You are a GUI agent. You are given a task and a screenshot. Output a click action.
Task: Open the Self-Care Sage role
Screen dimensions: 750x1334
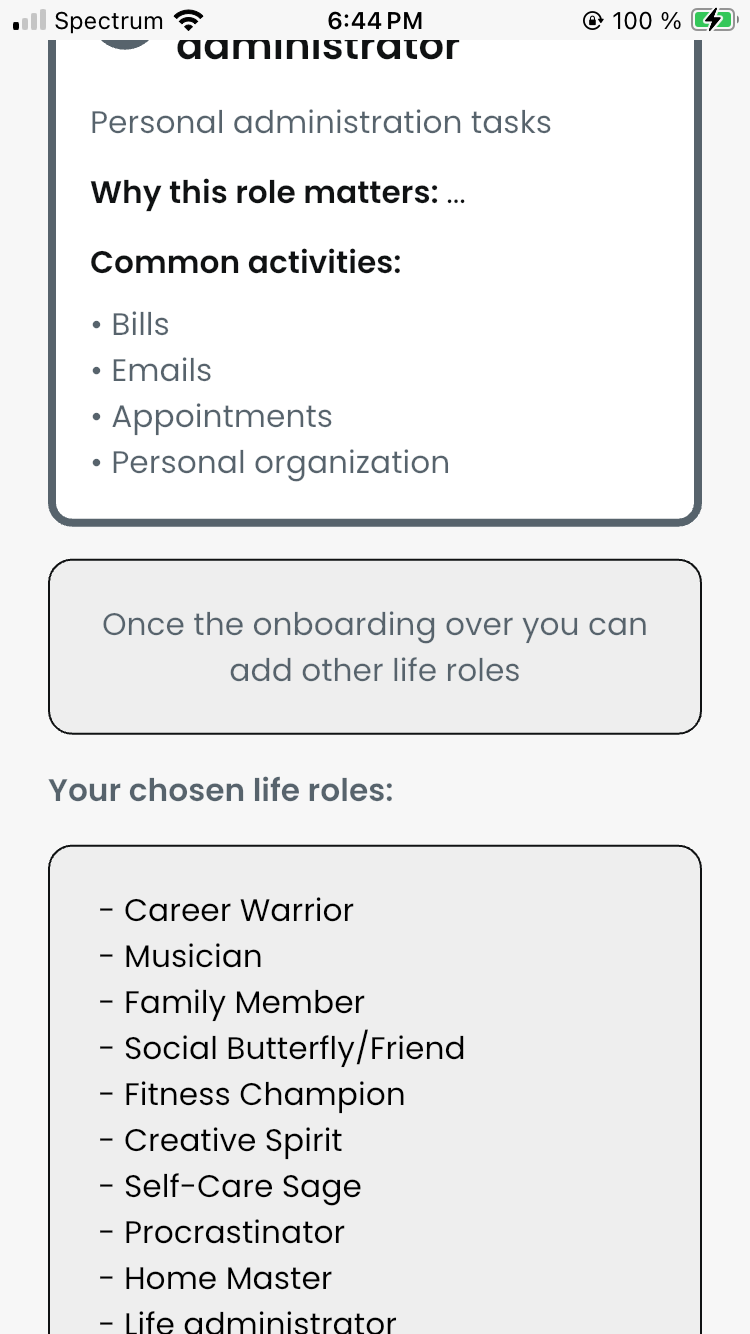(x=242, y=1186)
